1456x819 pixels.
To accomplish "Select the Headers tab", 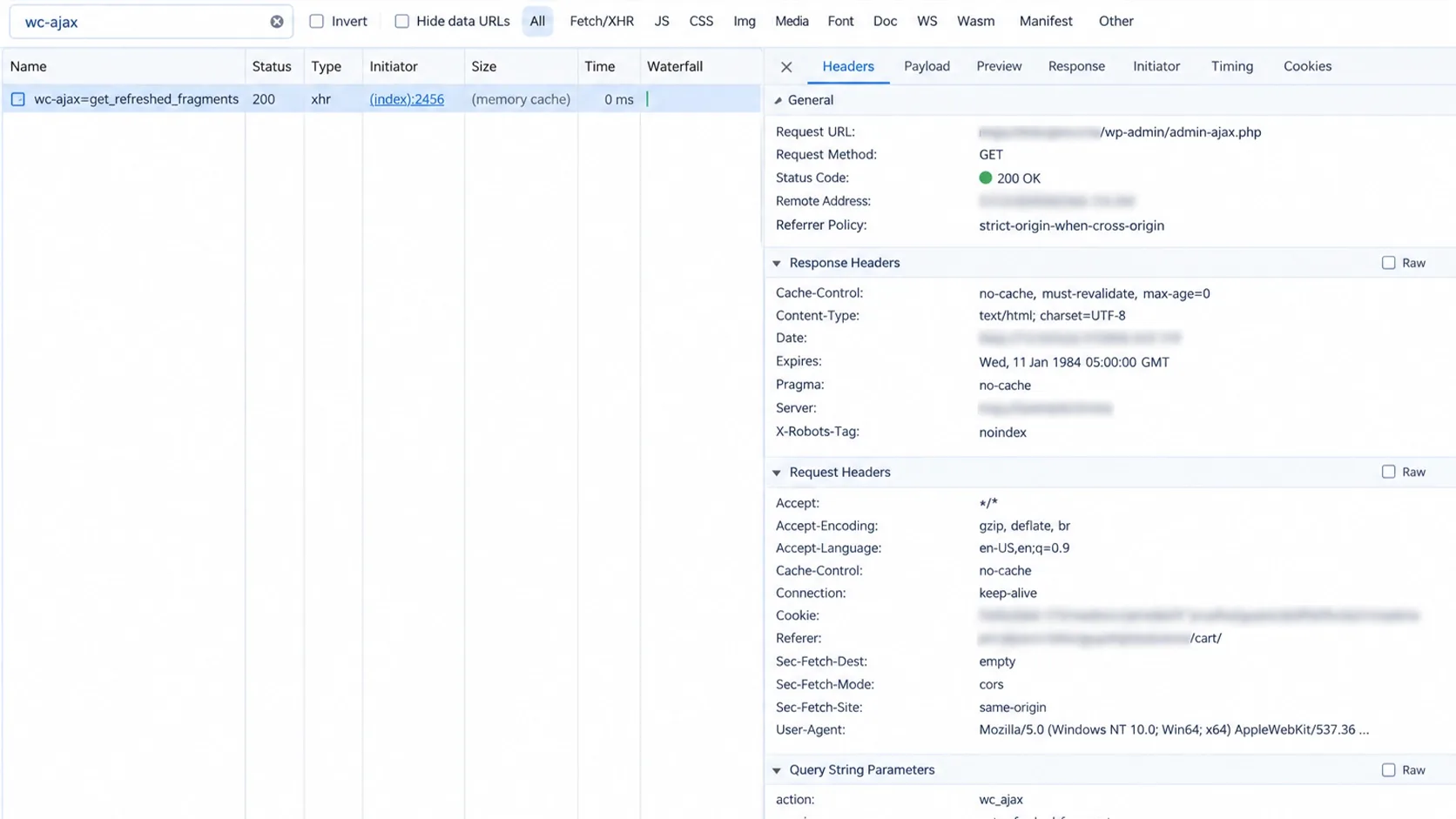I will coord(848,66).
